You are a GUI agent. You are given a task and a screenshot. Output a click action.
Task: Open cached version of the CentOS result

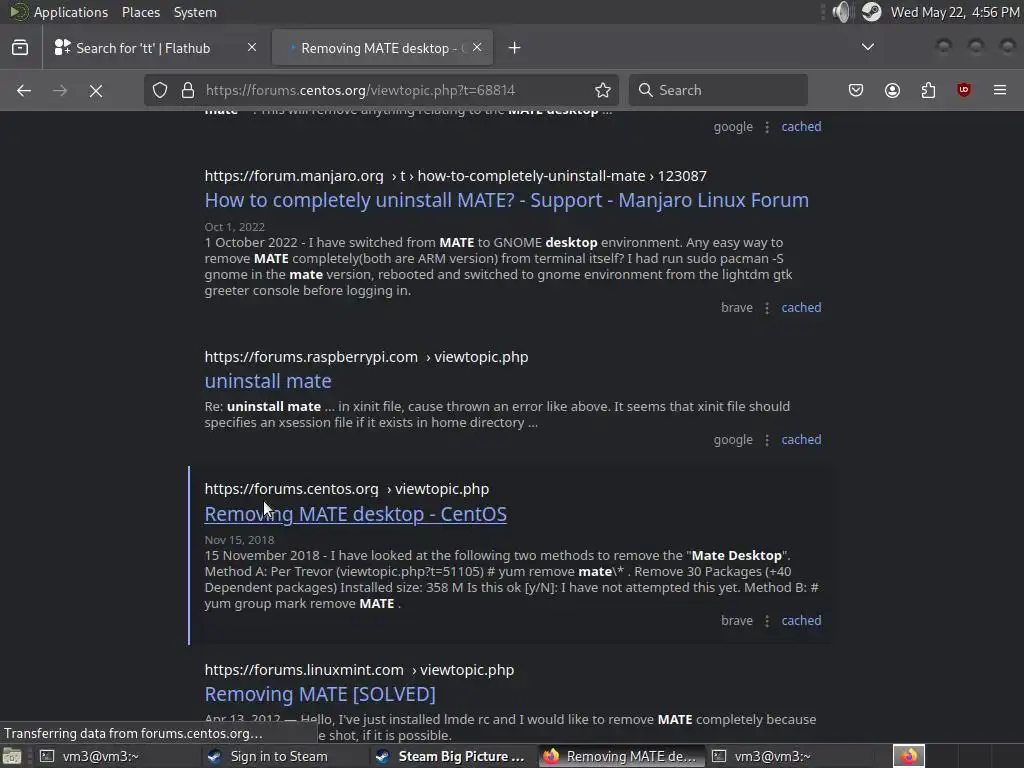coord(801,620)
